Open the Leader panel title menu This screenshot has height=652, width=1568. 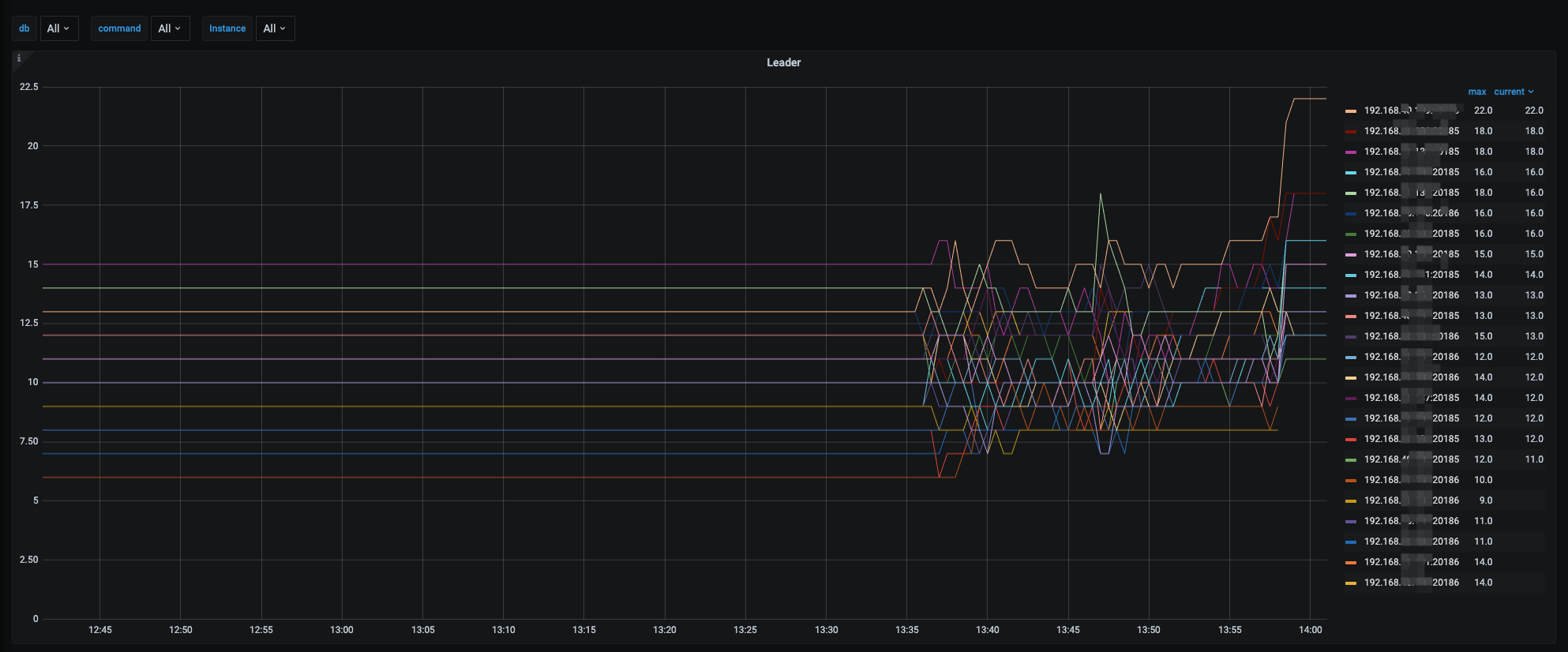tap(783, 62)
